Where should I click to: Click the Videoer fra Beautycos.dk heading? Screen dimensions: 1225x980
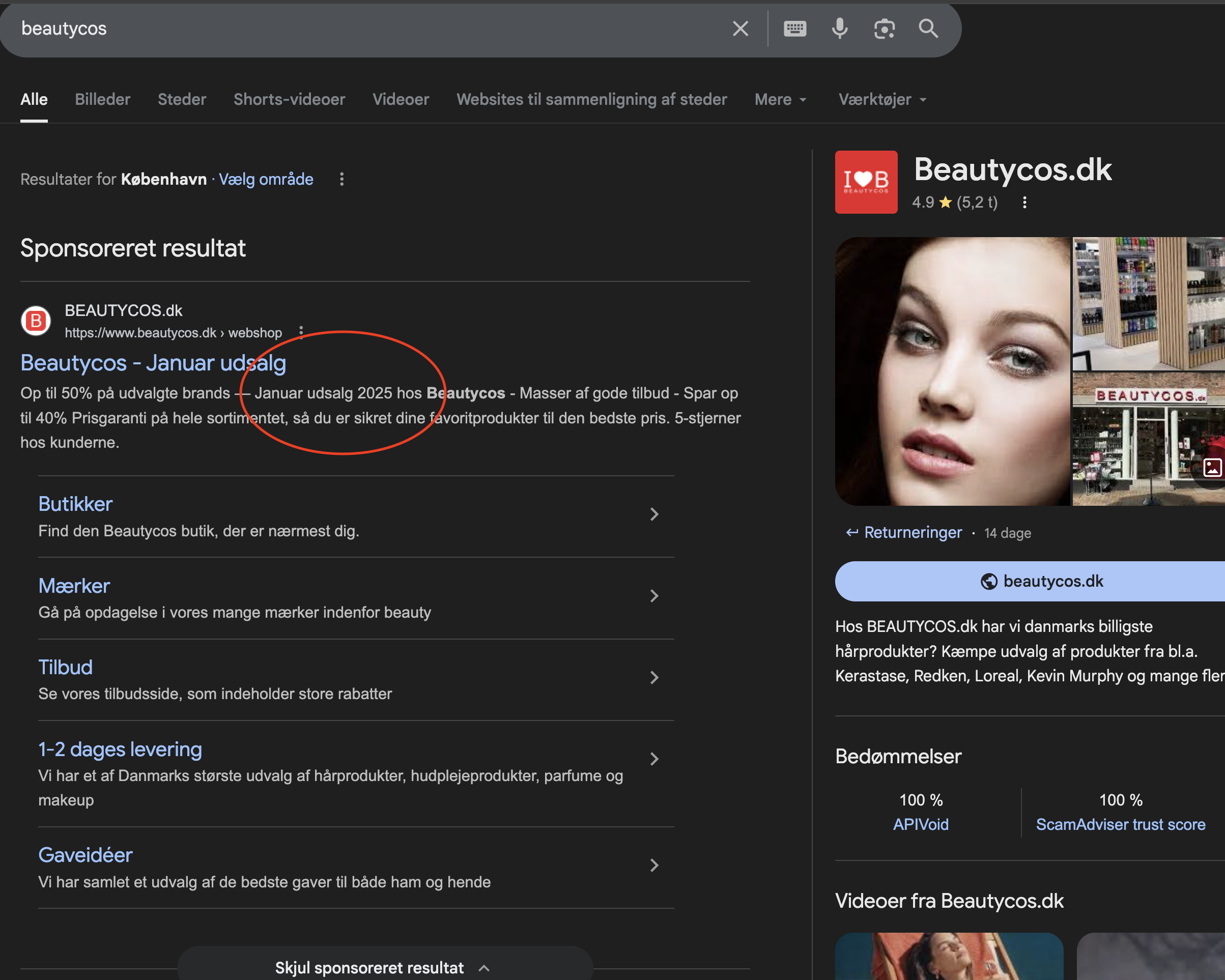click(x=949, y=901)
